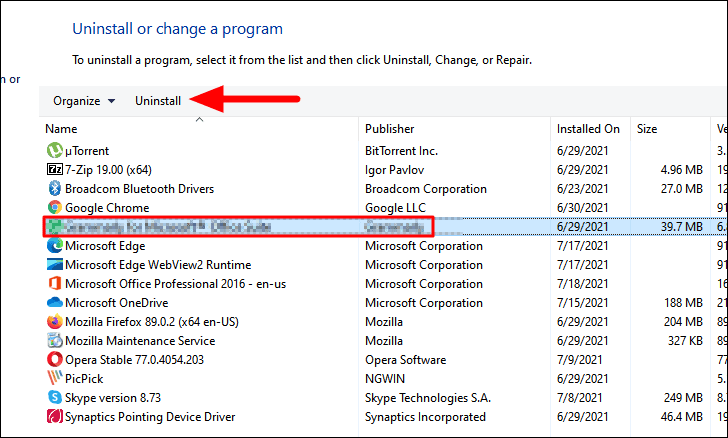Click the µTorrent program icon
The height and width of the screenshot is (438, 728).
coord(55,150)
